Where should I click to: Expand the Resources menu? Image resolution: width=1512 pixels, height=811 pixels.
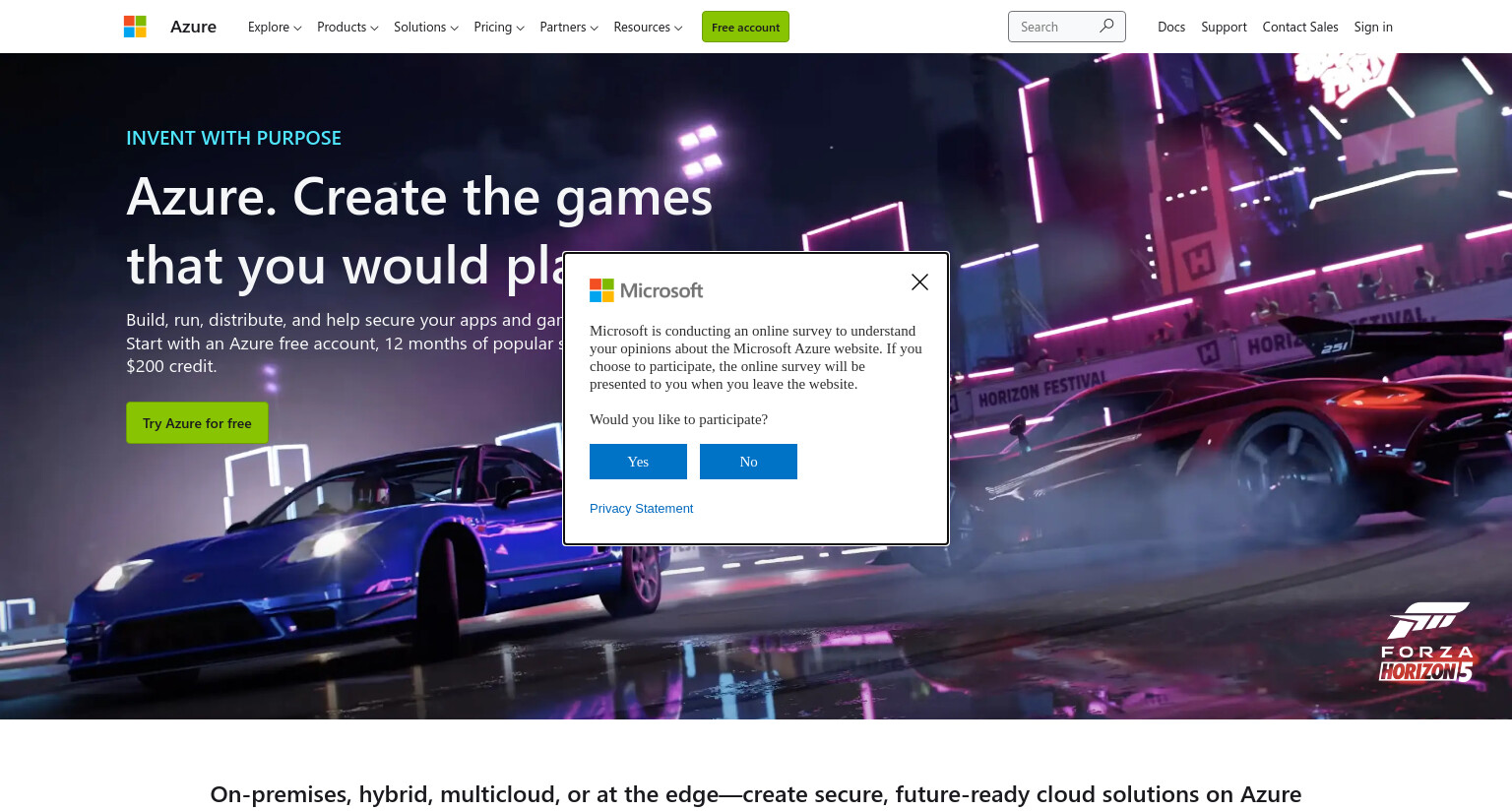tap(648, 27)
